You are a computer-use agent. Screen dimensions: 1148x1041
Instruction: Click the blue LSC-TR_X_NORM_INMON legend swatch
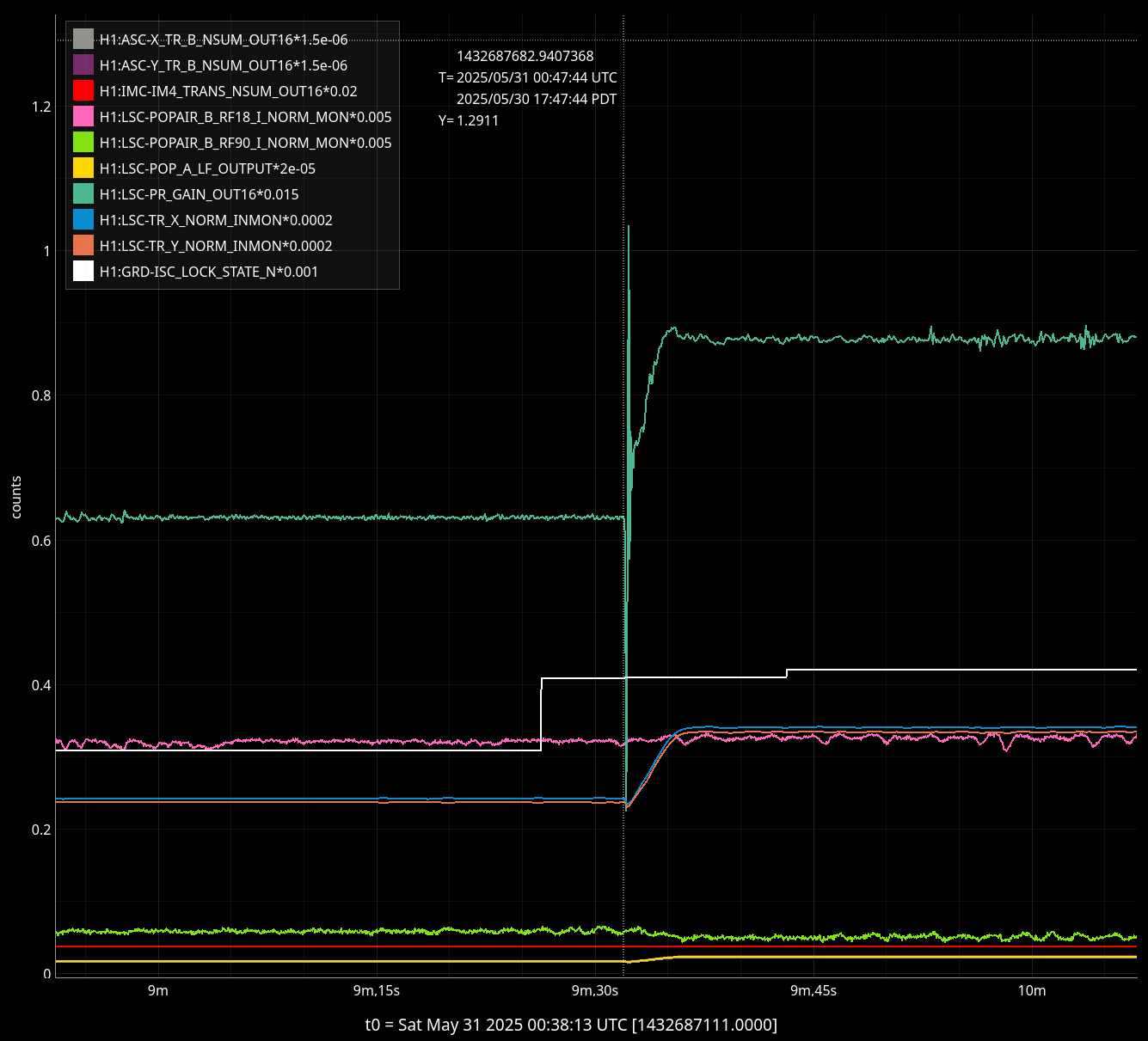[x=83, y=220]
